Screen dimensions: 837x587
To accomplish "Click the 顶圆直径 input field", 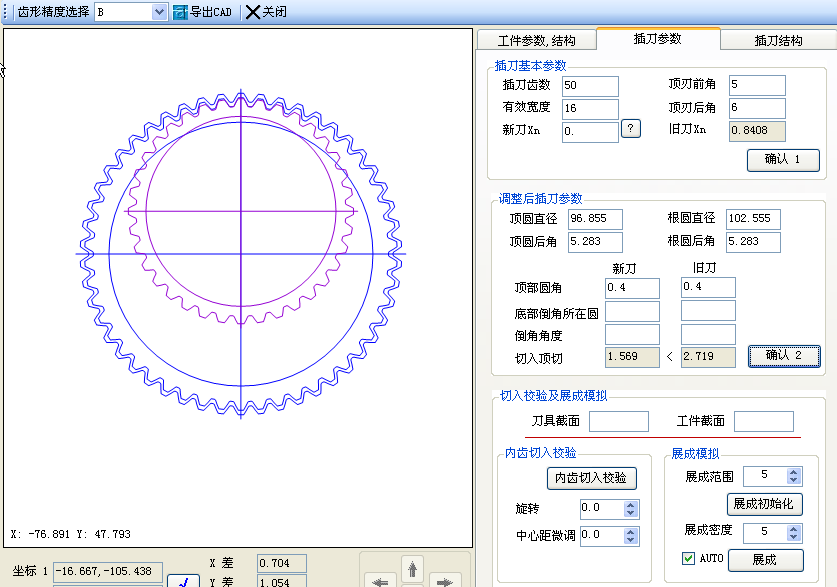I will coord(595,219).
